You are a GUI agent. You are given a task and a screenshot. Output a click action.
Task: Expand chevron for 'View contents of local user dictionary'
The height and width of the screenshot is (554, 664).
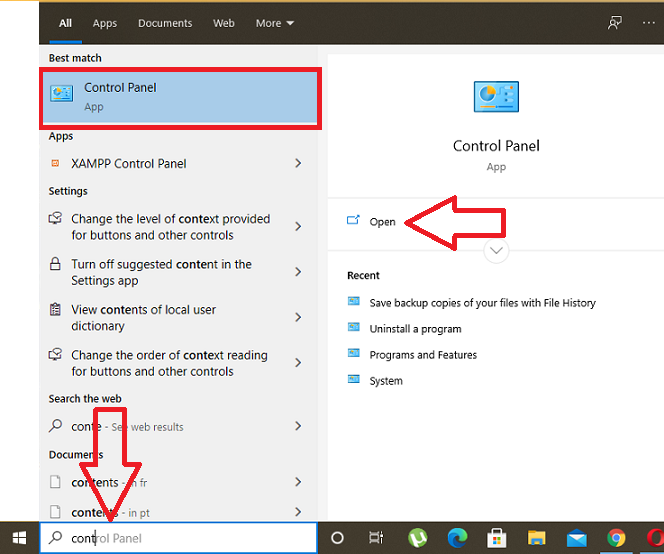pos(298,317)
